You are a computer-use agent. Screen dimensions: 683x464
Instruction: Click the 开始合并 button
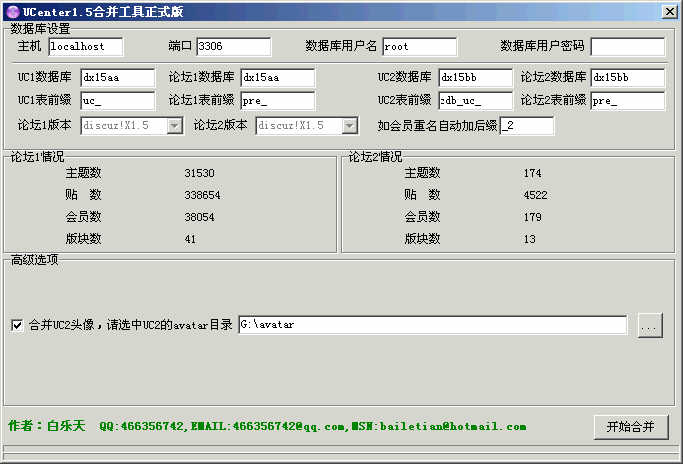[631, 427]
